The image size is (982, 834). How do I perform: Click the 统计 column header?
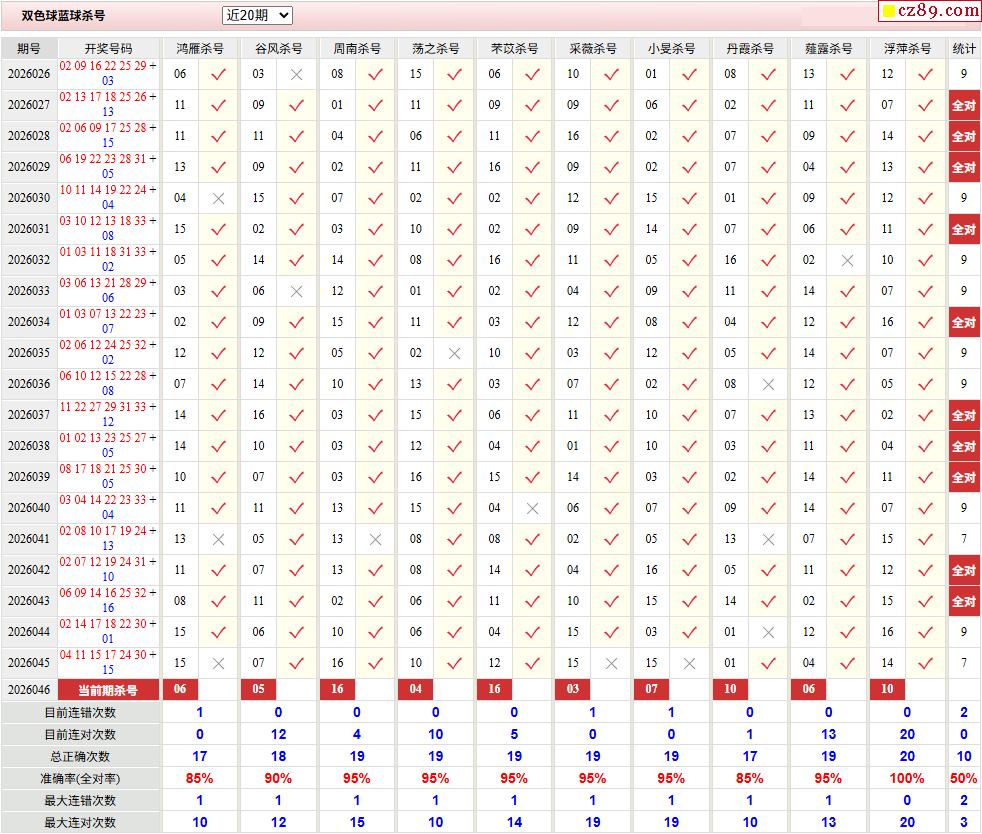coord(964,48)
